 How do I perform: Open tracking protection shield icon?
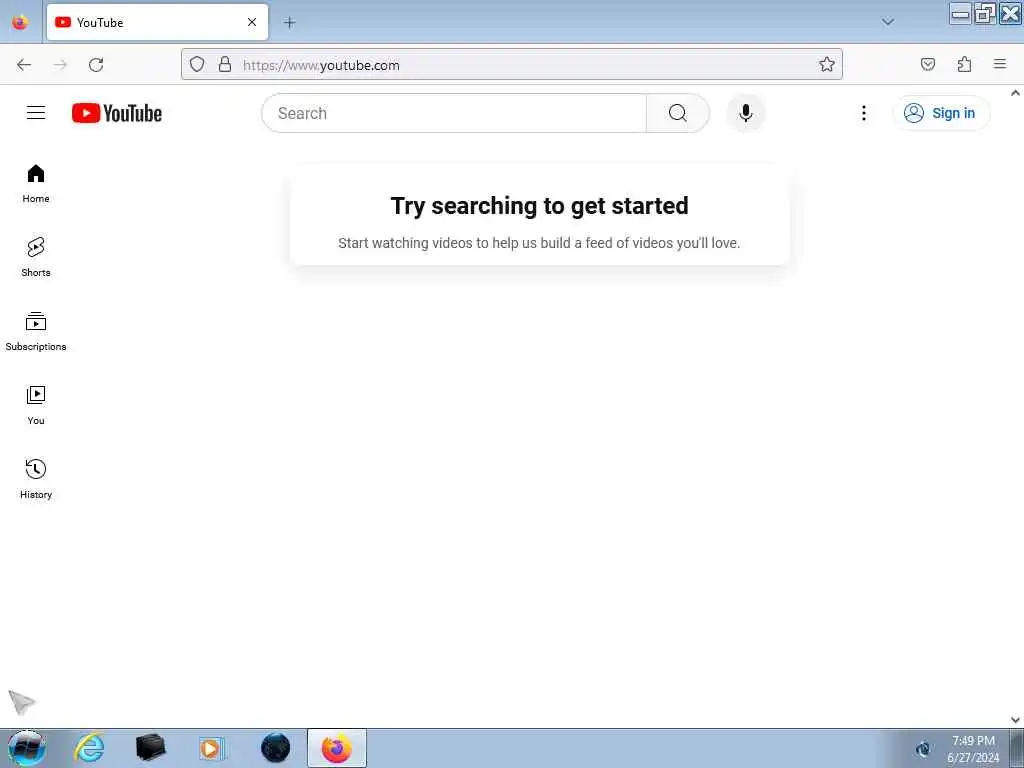197,64
